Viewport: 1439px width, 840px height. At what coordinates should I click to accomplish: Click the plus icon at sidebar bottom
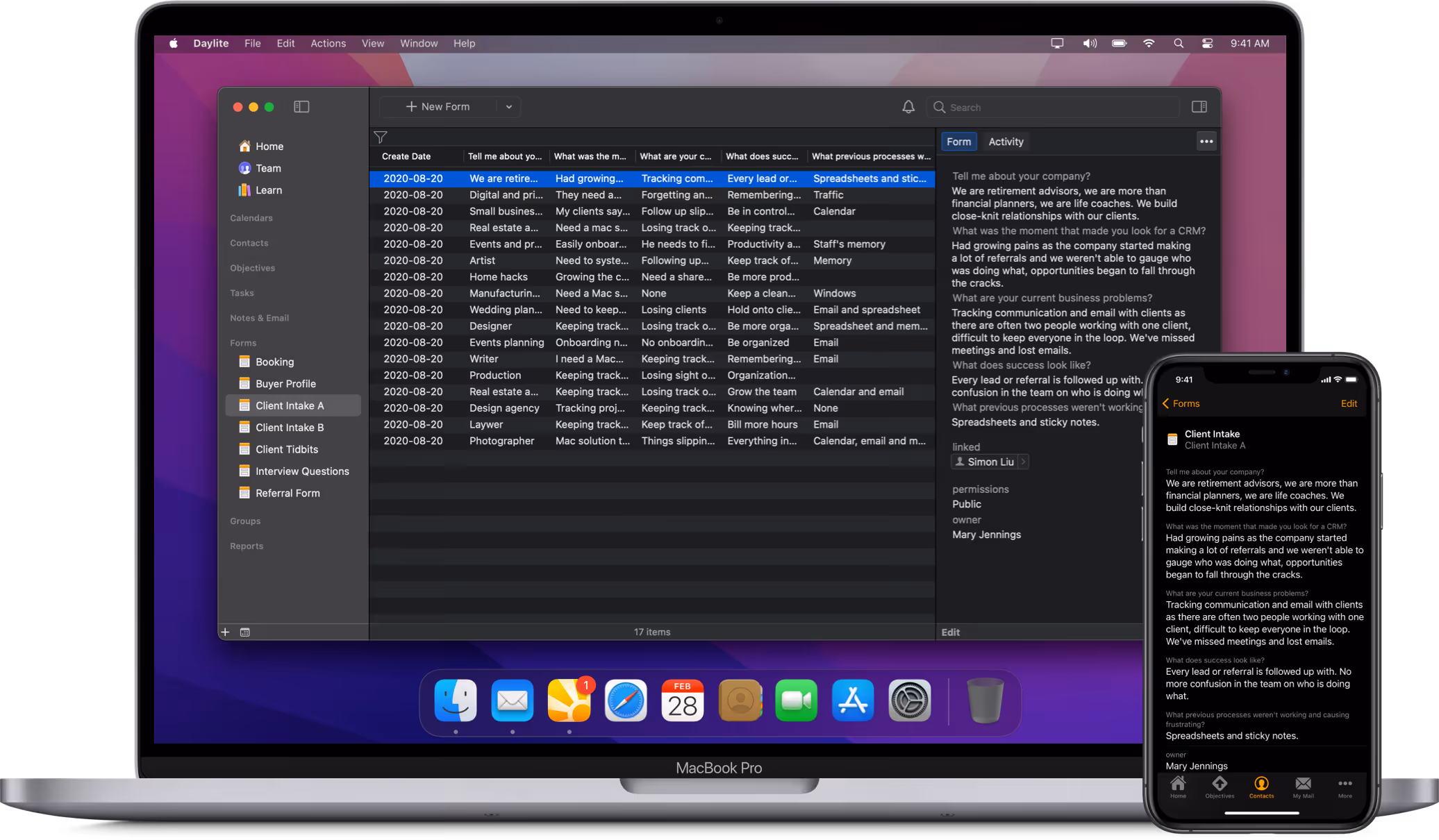click(x=225, y=632)
